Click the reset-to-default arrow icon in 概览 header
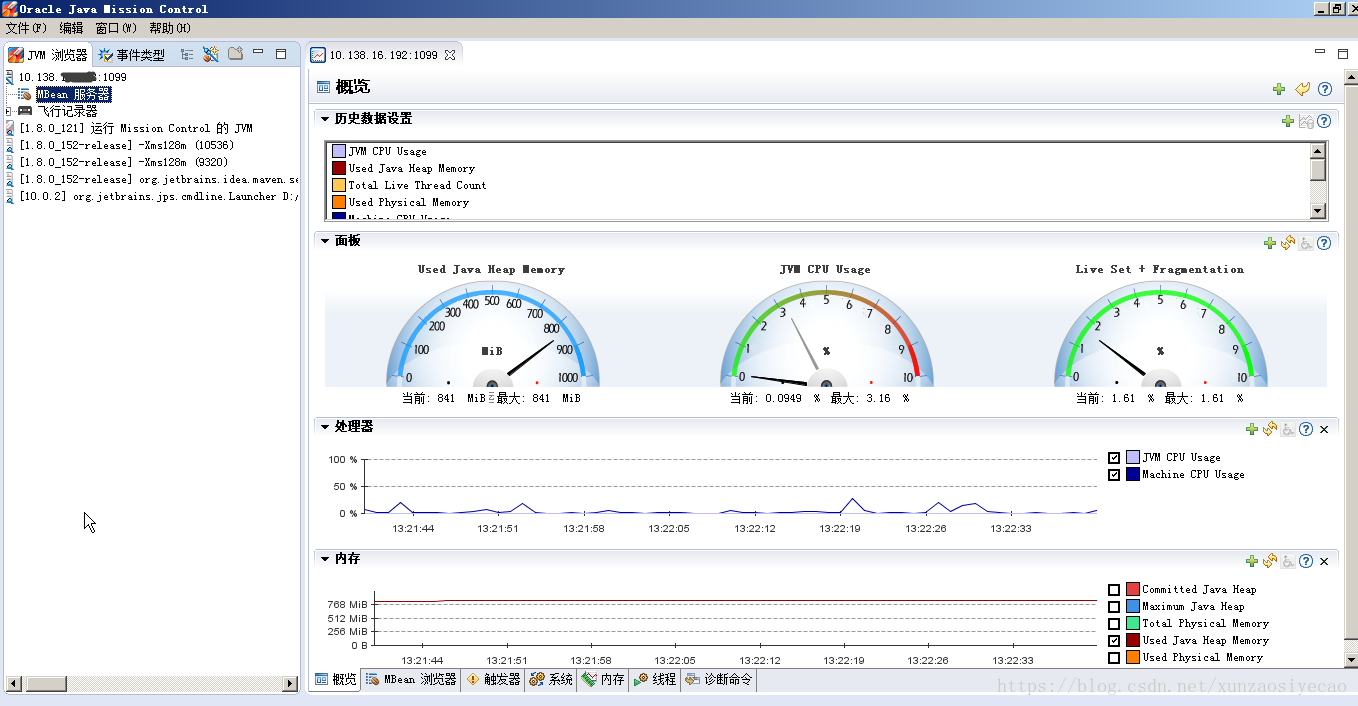The height and width of the screenshot is (706, 1358). 1302,89
